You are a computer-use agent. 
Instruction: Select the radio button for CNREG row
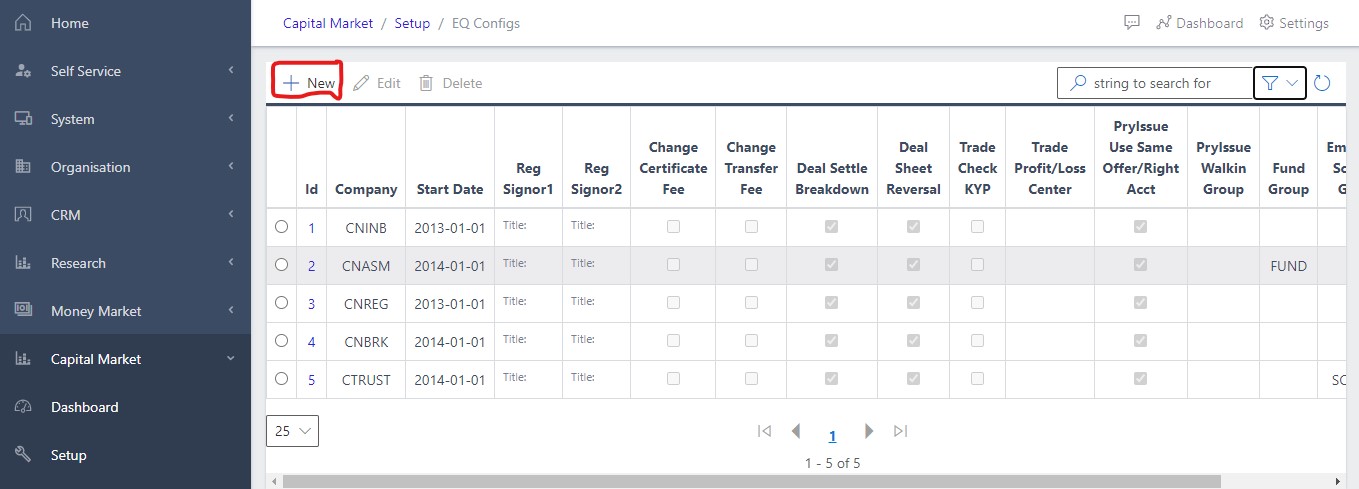tap(281, 303)
